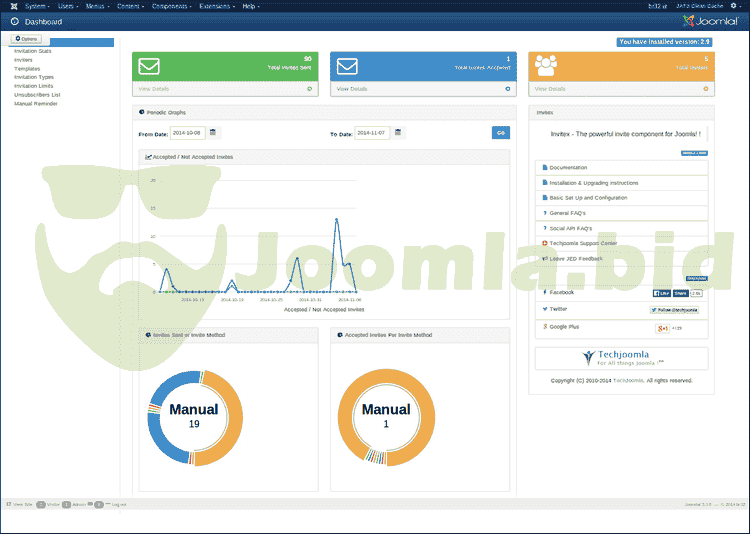This screenshot has height=534, width=750.
Task: Go to Manual Reminder in the sidebar
Action: tap(35, 103)
